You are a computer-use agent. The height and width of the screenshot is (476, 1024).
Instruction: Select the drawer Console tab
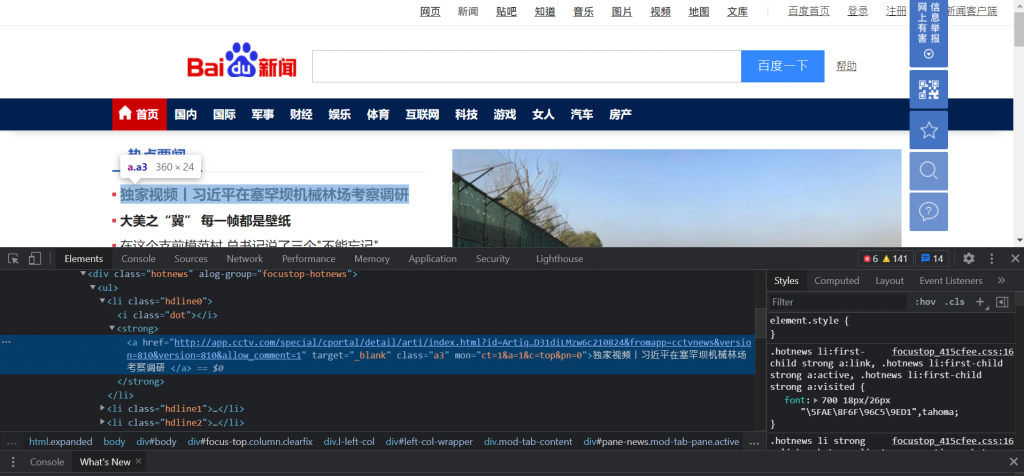(47, 462)
